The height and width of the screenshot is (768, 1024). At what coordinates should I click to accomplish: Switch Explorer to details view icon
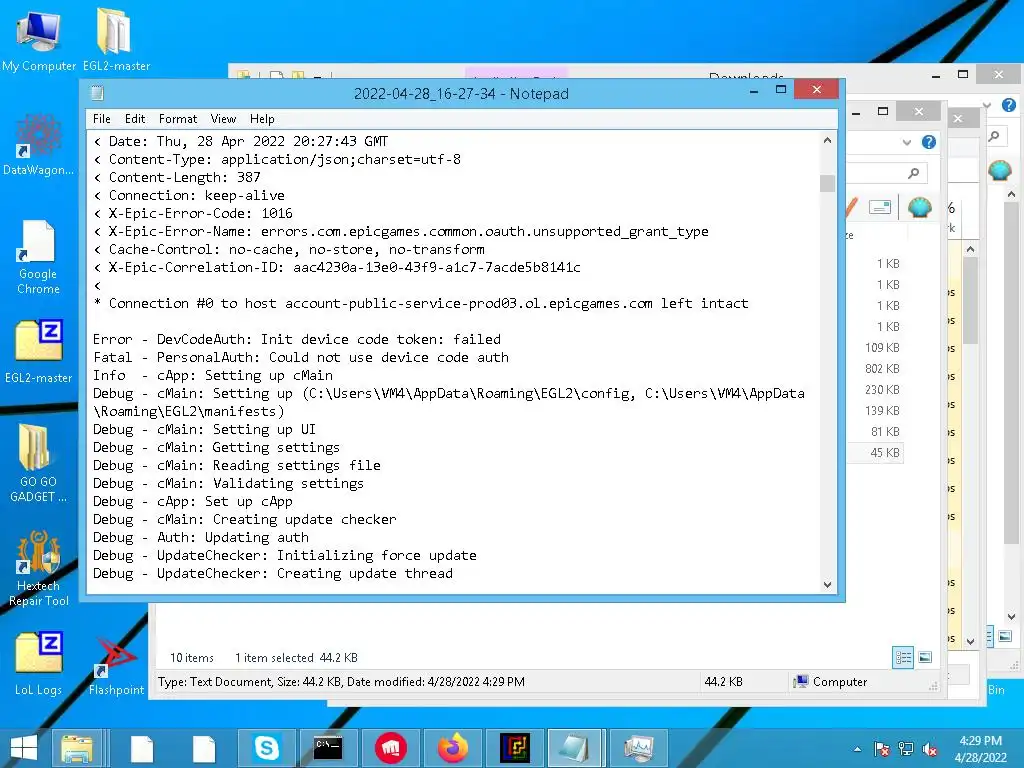[x=903, y=658]
